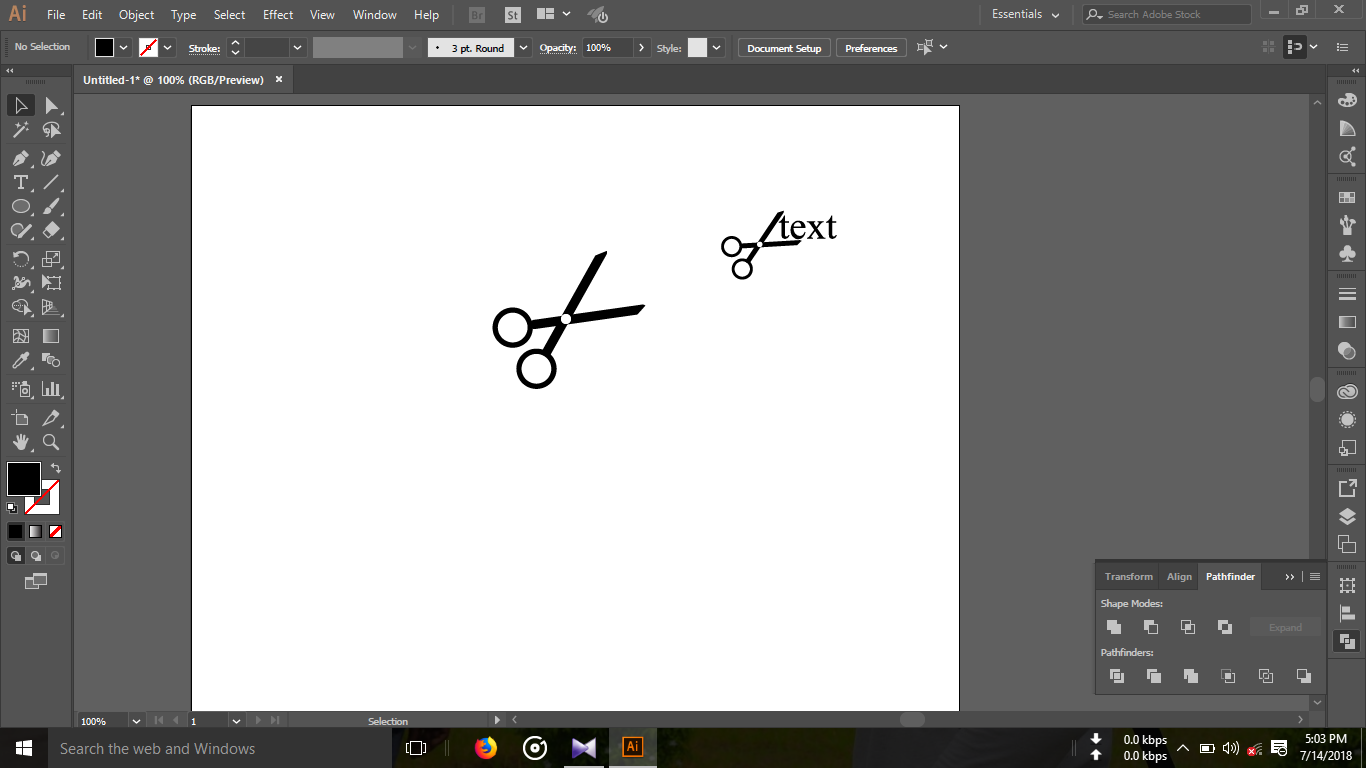Screen dimensions: 1366x768
Task: Activate the Pen tool
Action: tap(20, 158)
